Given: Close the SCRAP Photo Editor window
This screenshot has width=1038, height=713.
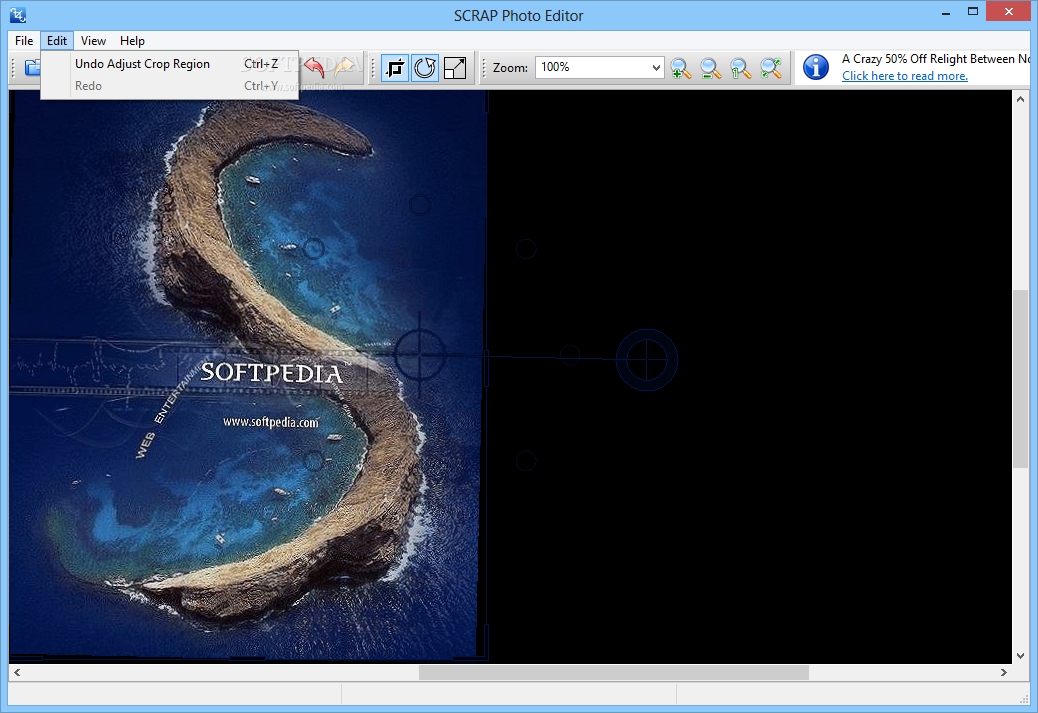Looking at the screenshot, I should [1009, 11].
